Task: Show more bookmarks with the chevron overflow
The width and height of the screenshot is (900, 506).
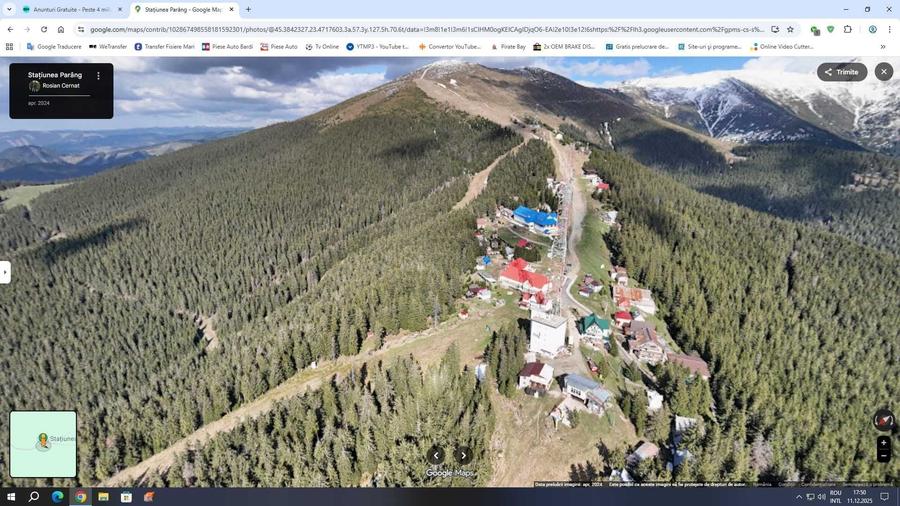Action: (883, 46)
